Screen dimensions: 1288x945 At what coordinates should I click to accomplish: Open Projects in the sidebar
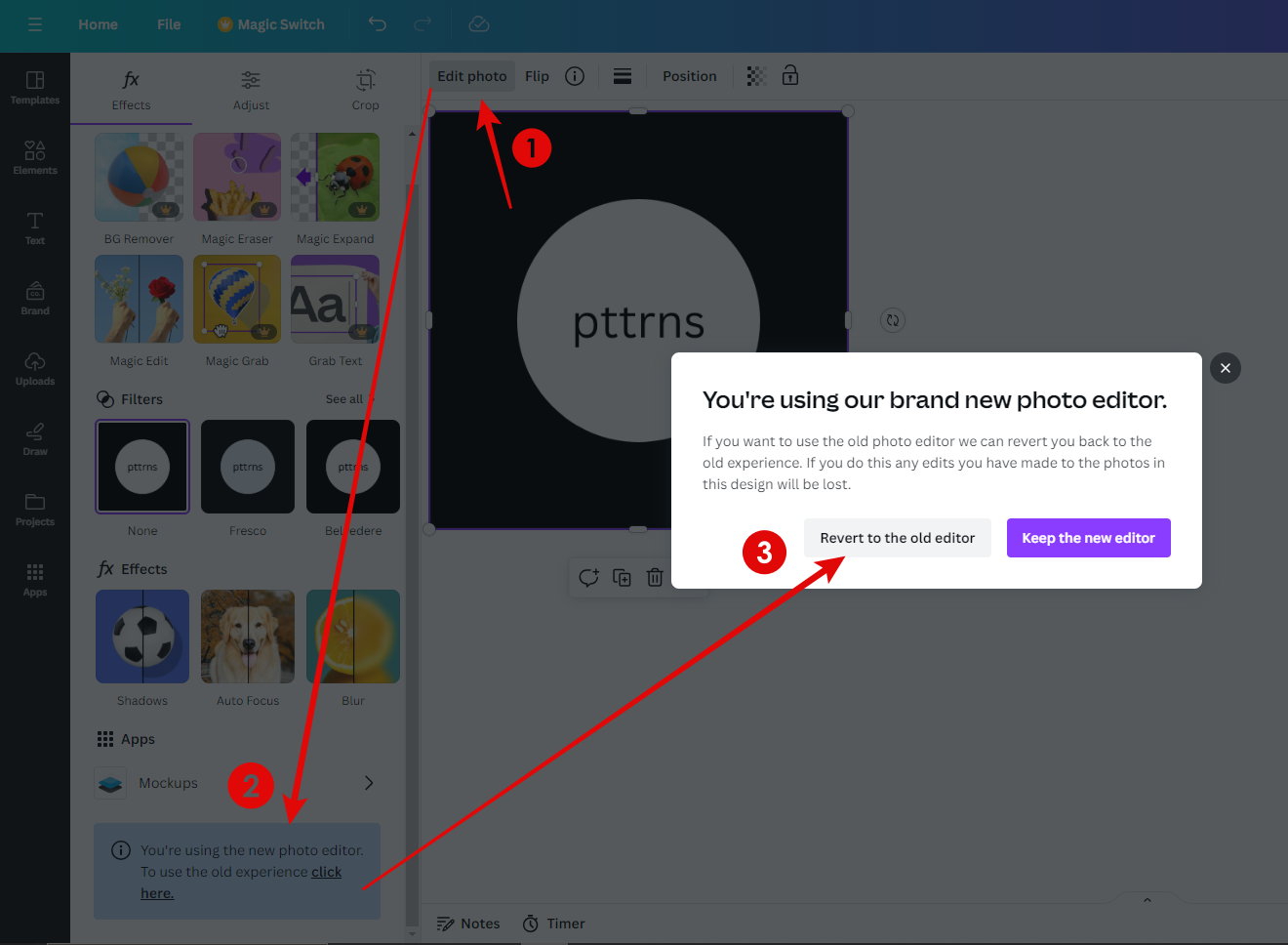(x=35, y=510)
